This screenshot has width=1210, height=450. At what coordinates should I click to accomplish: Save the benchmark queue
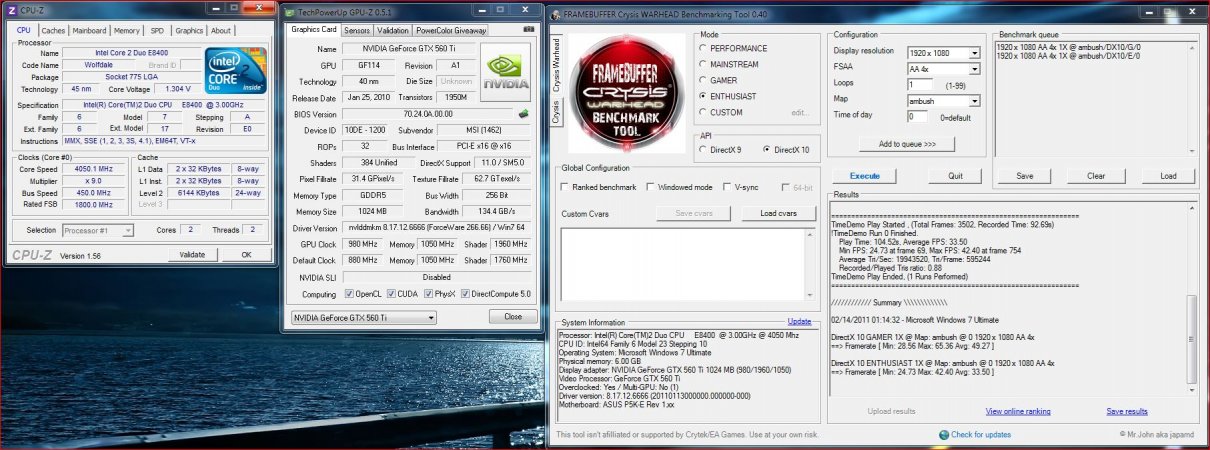(1025, 176)
